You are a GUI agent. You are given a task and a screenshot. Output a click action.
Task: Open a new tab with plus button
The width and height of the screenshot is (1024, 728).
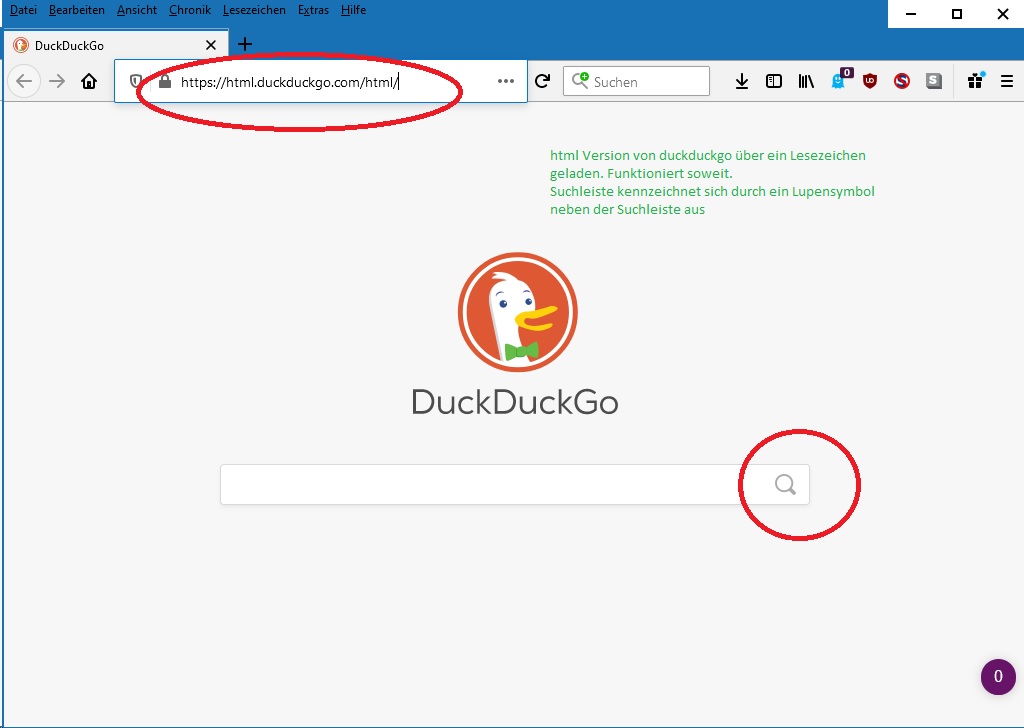(x=245, y=44)
